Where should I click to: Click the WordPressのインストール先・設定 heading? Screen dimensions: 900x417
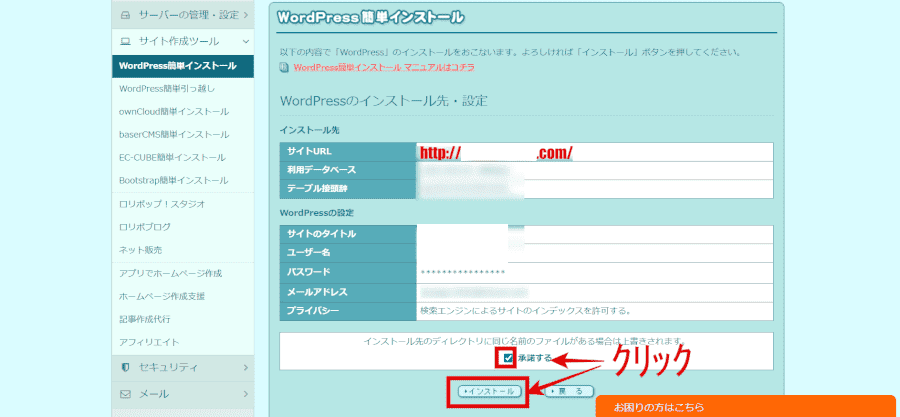pos(384,102)
